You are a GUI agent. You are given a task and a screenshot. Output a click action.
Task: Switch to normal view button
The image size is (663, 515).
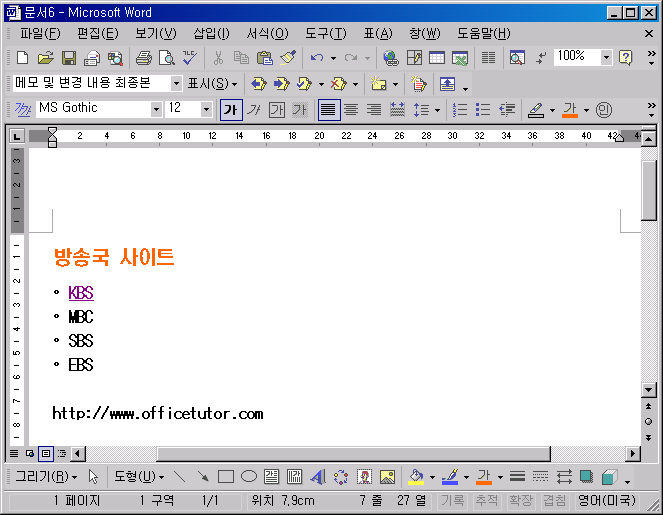14,454
